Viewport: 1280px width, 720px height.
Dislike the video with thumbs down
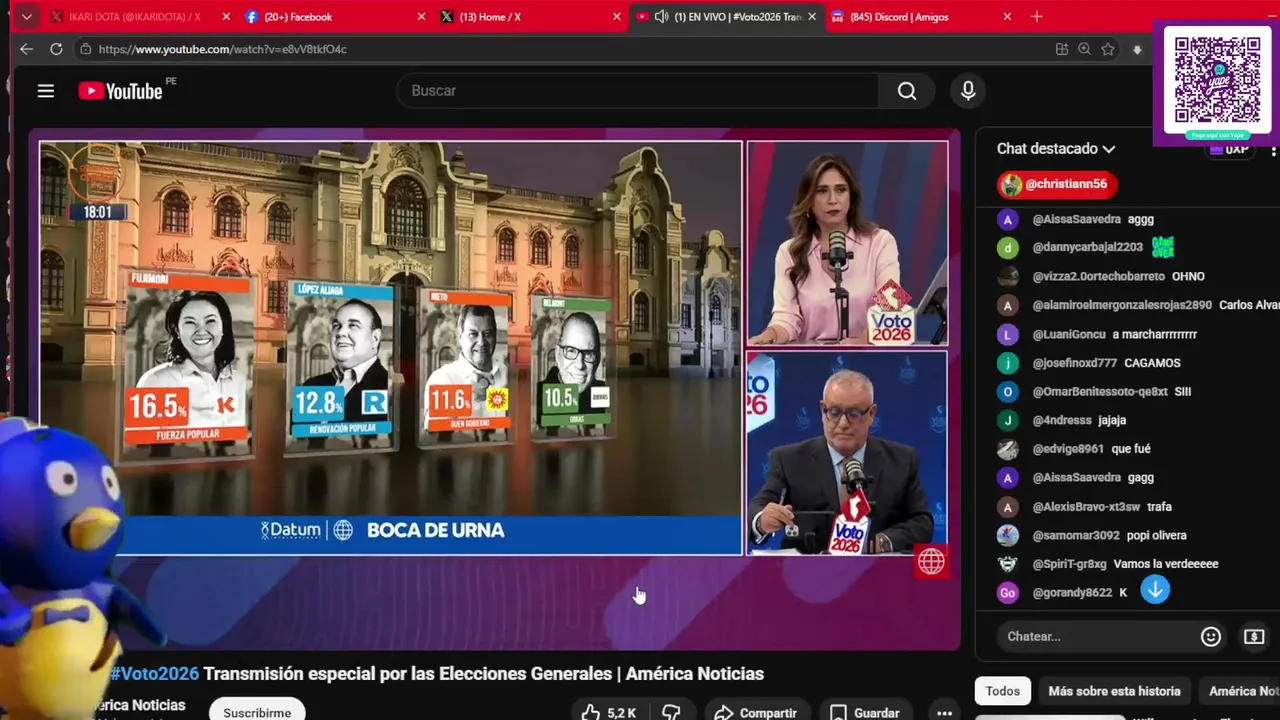671,712
